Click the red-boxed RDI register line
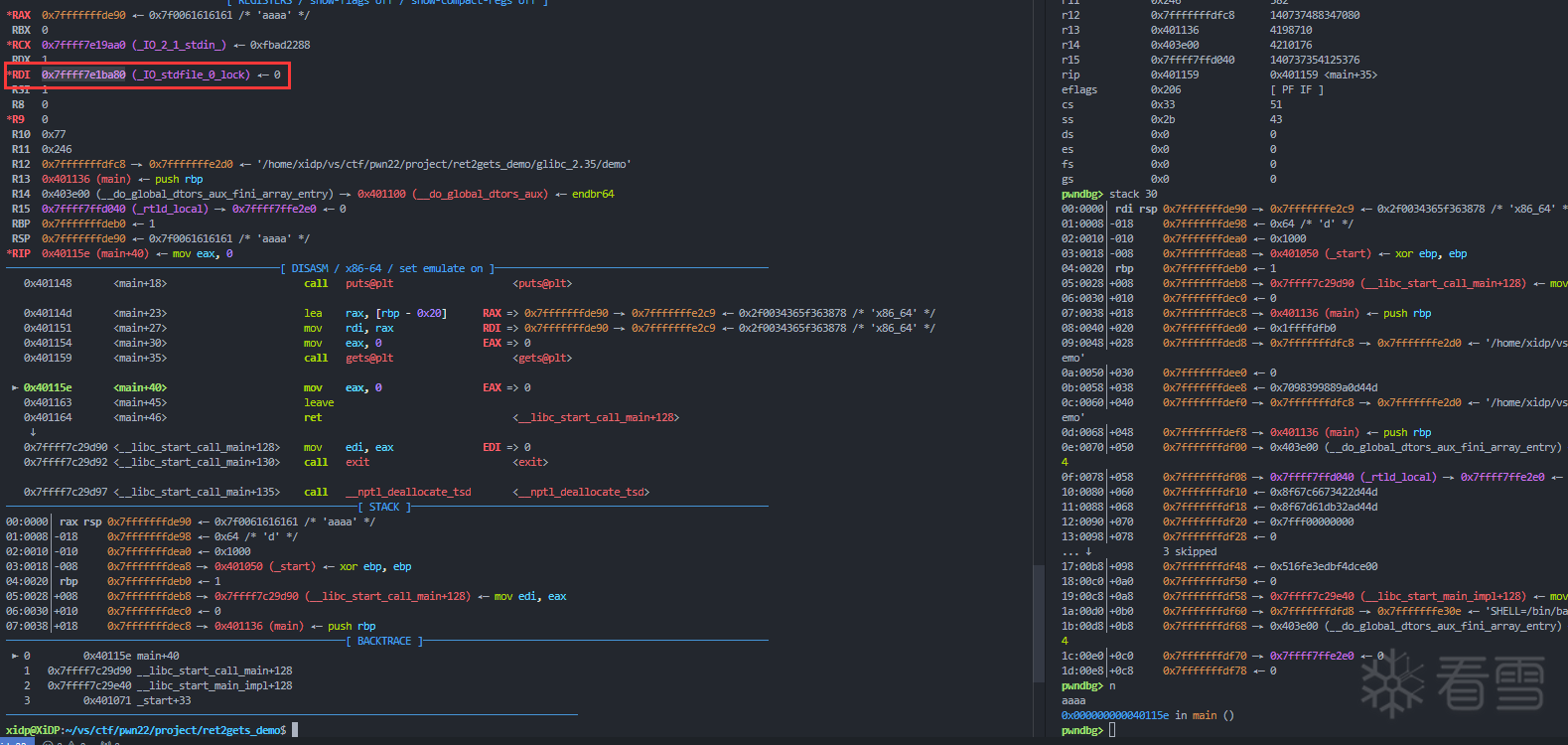Screen dimensions: 1568x745 coord(147,74)
